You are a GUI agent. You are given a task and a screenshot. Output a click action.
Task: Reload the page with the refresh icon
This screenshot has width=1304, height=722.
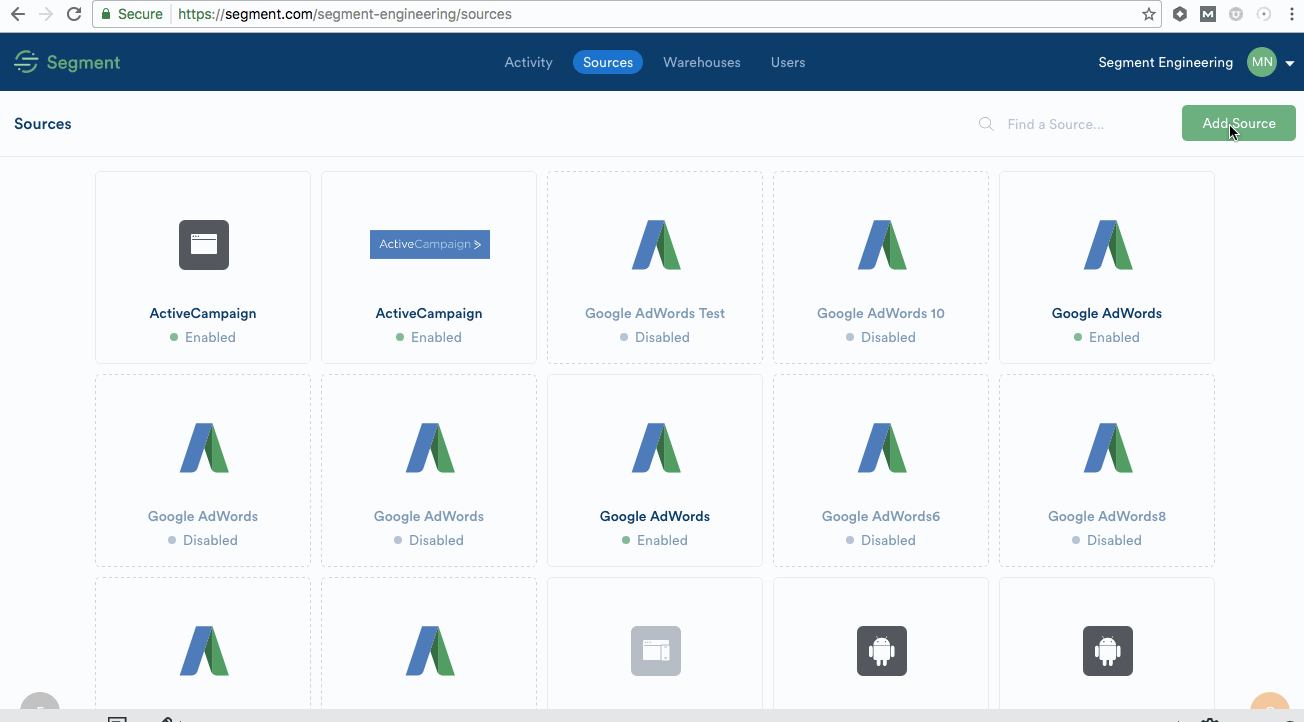point(73,14)
